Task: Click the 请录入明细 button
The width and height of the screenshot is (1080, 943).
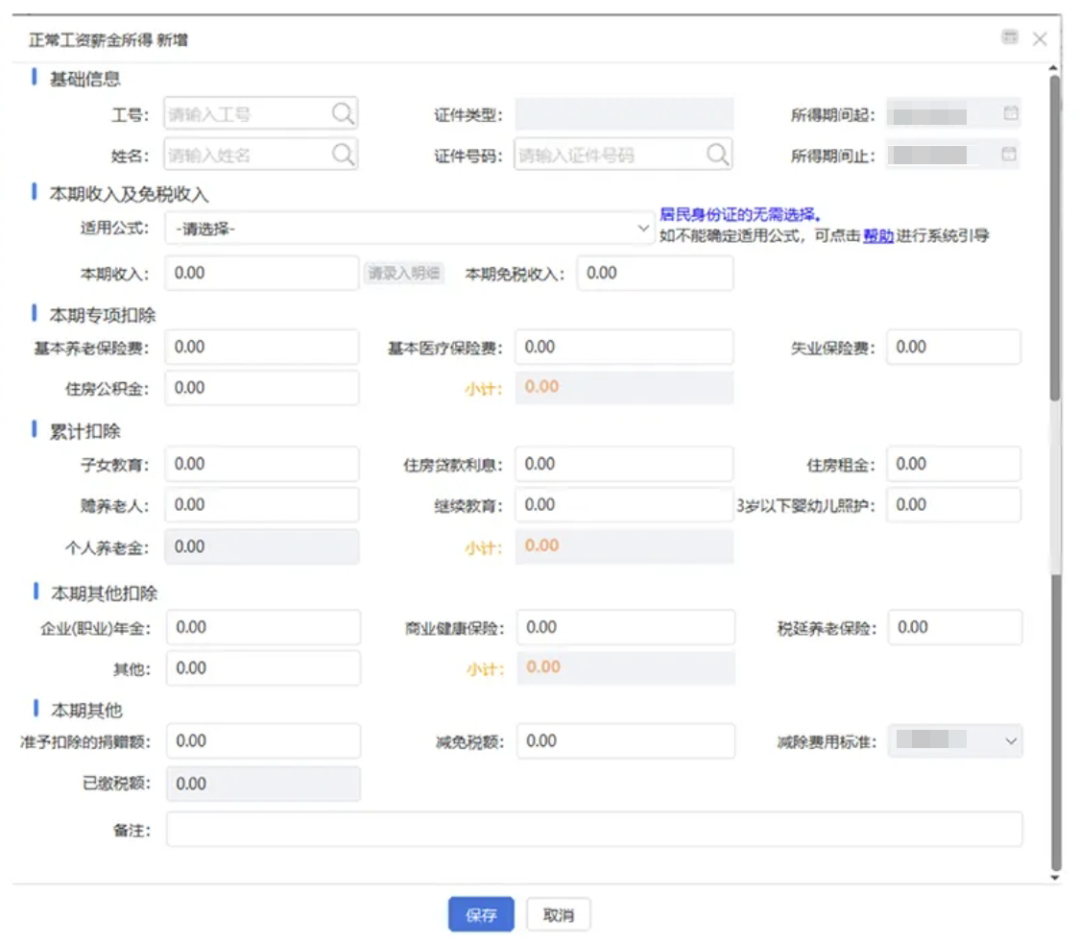Action: [403, 273]
